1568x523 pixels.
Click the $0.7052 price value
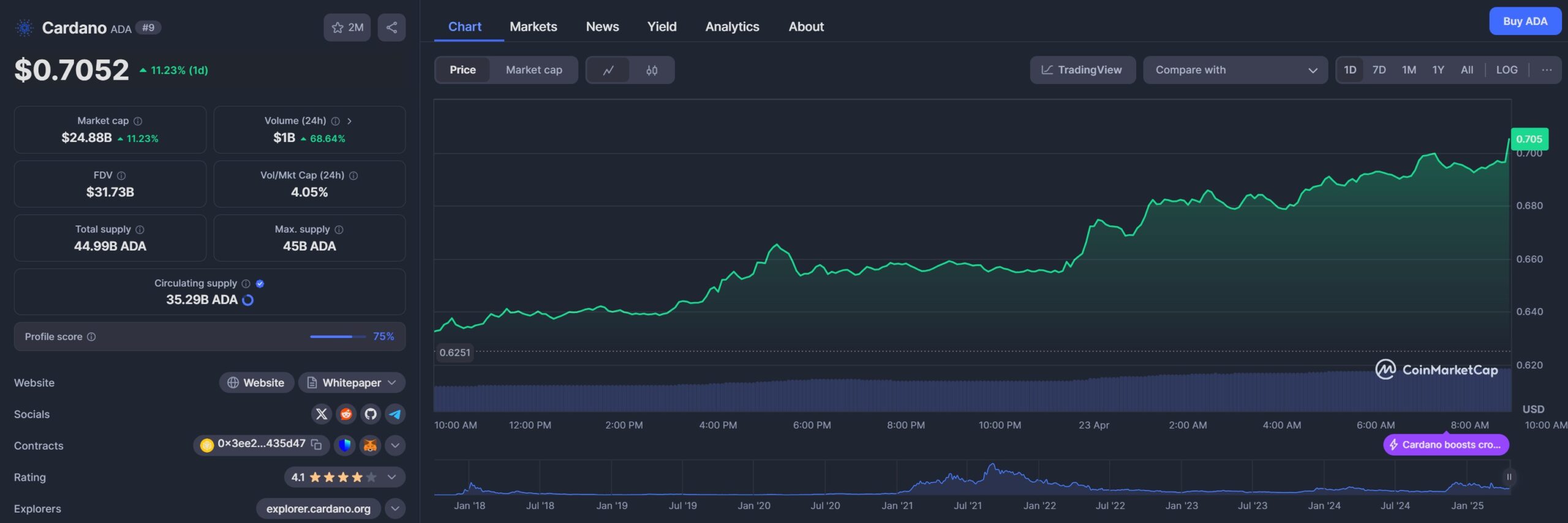coord(72,70)
